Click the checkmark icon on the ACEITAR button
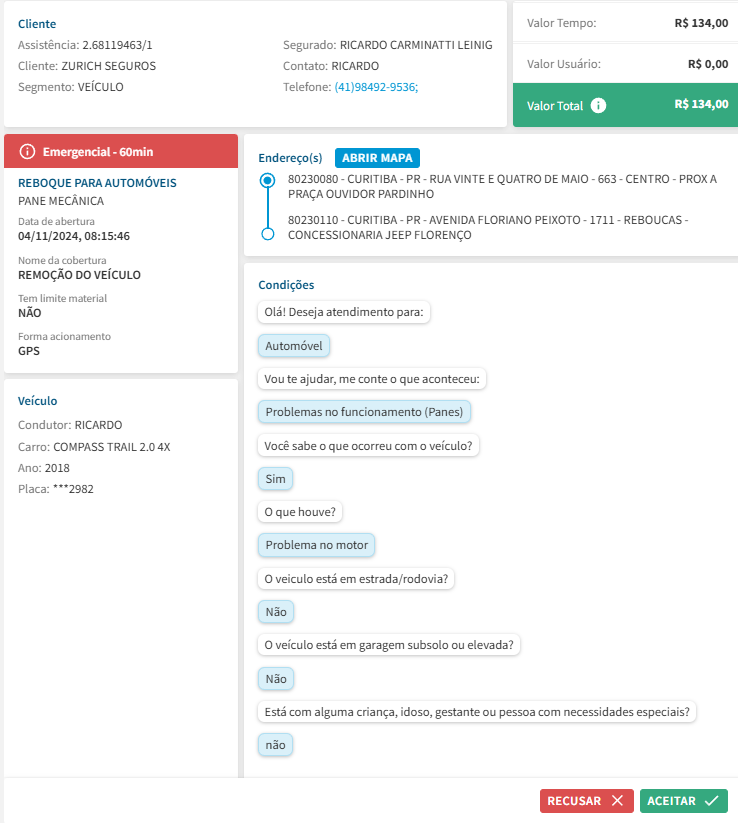The width and height of the screenshot is (738, 823). (x=711, y=801)
